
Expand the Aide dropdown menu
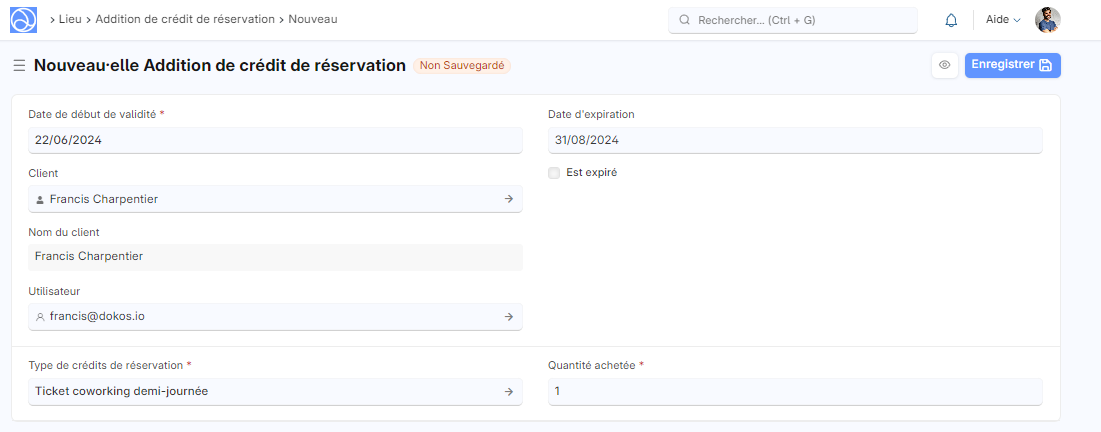(x=1003, y=20)
